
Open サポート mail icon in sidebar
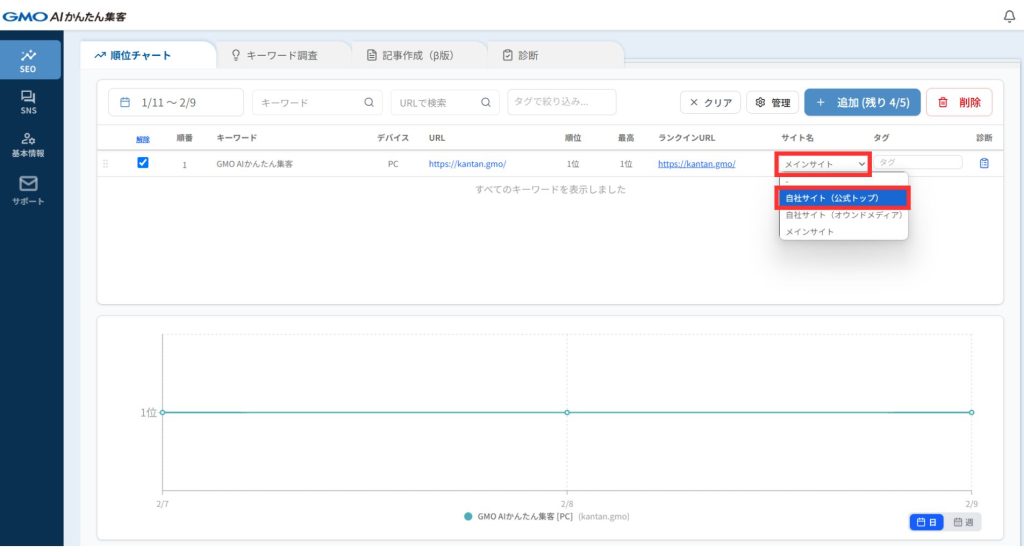tap(29, 188)
